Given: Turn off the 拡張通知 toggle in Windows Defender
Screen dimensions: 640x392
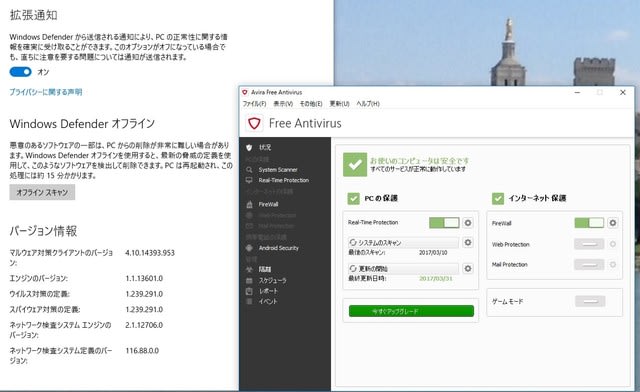Looking at the screenshot, I should [20, 72].
